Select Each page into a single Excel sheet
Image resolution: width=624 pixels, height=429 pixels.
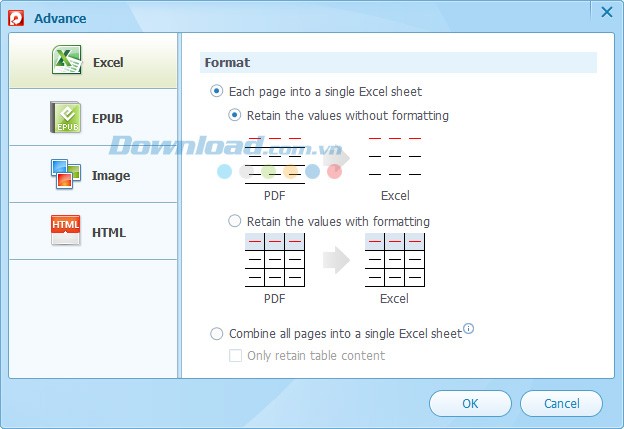(216, 91)
